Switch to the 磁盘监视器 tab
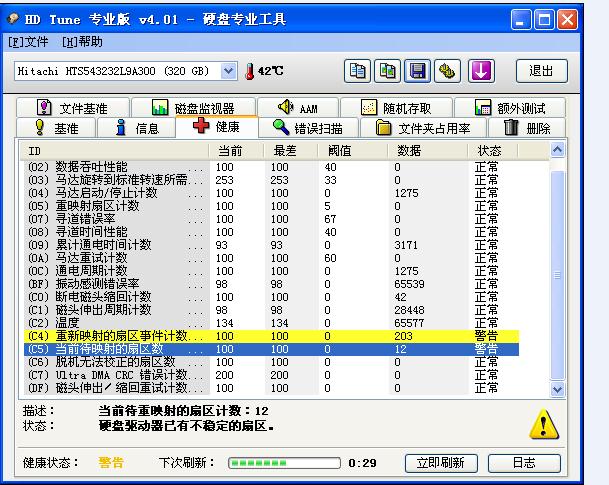Viewport: 609px width, 485px height. point(193,107)
